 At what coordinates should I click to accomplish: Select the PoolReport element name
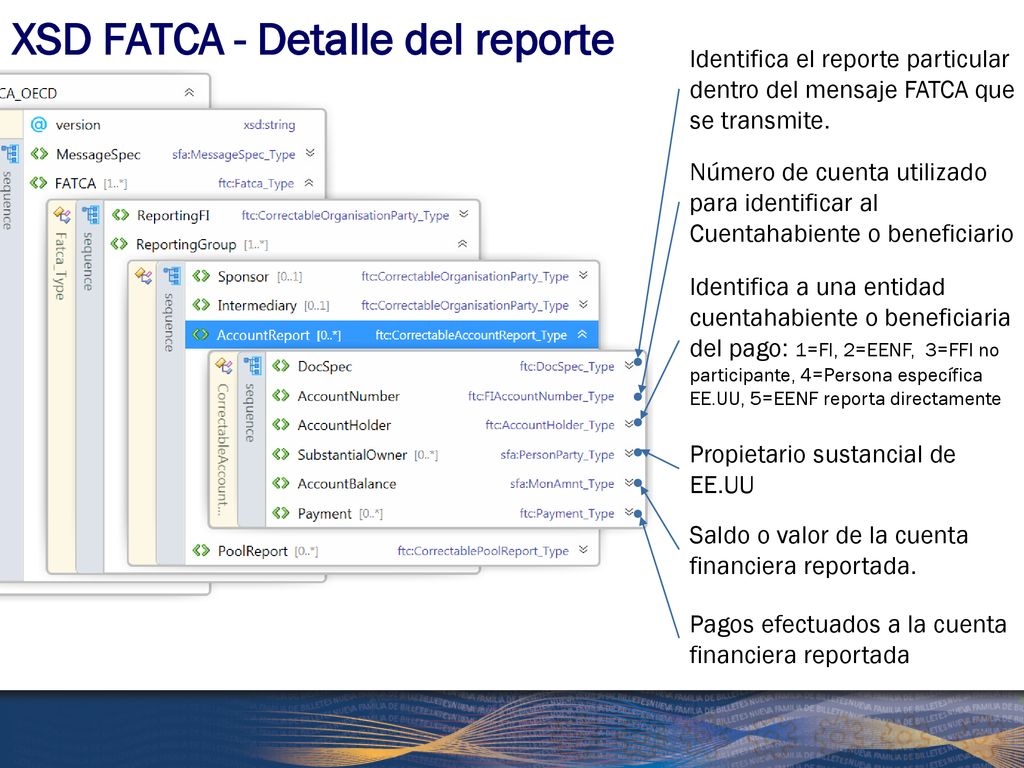click(x=253, y=551)
